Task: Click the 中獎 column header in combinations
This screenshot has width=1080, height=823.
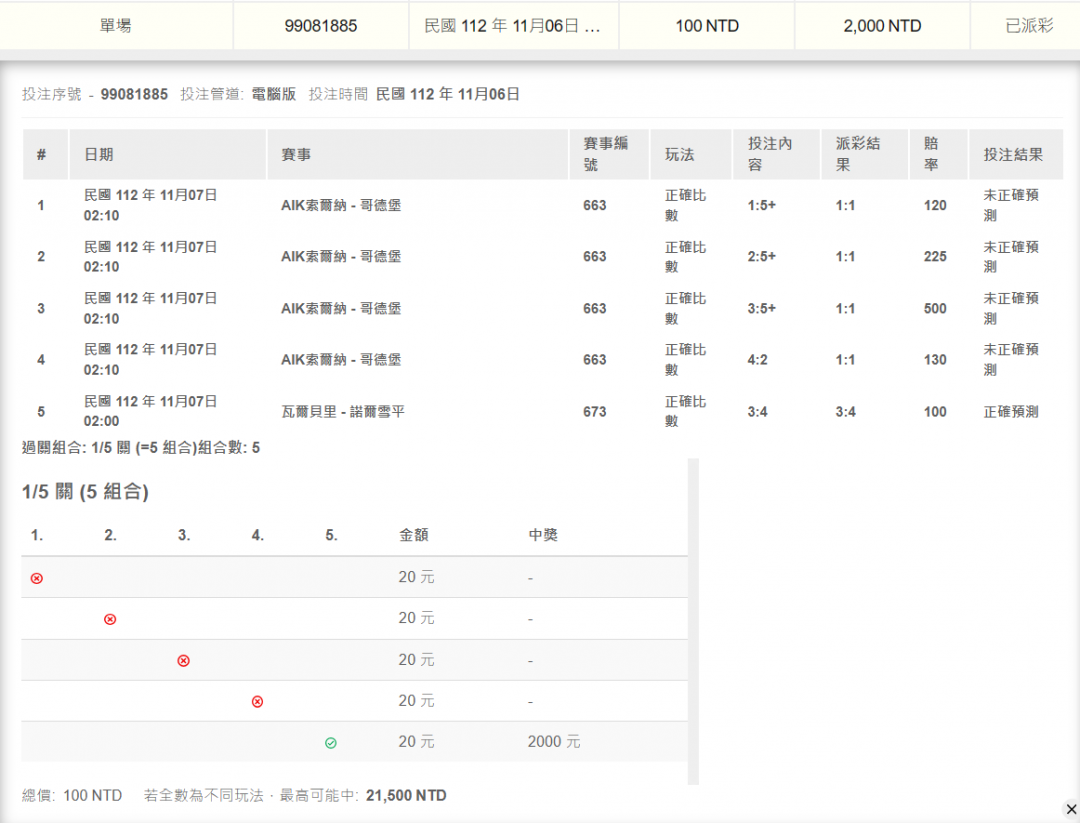Action: pyautogui.click(x=543, y=535)
